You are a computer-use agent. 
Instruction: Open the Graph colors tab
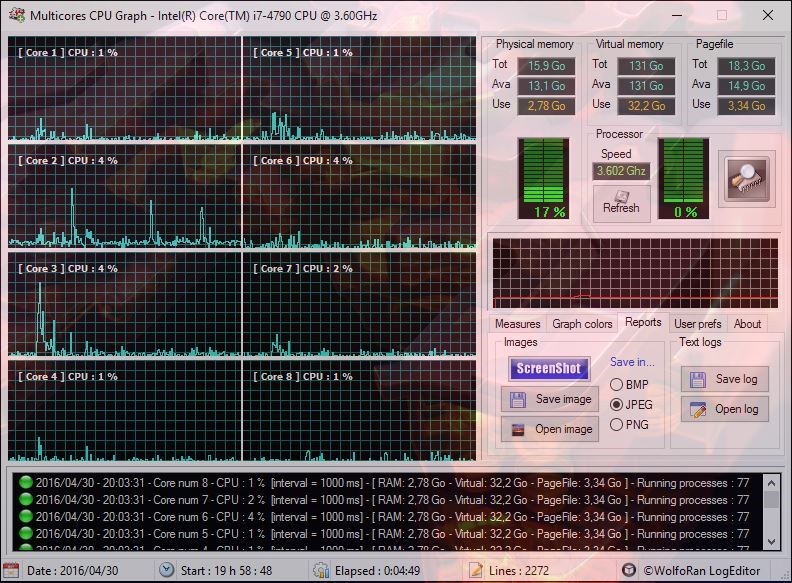coord(582,323)
